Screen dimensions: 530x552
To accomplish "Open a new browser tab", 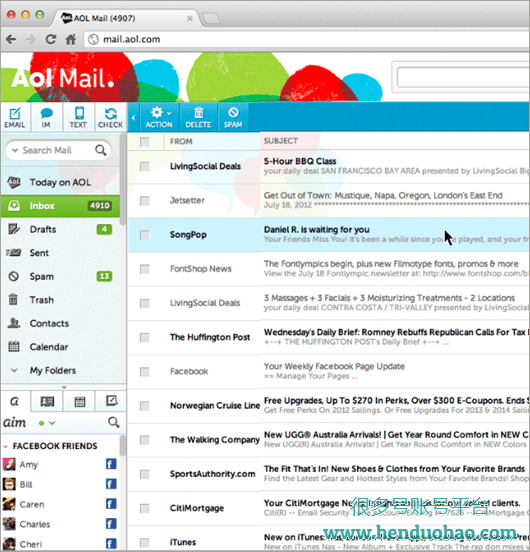I will pos(211,18).
